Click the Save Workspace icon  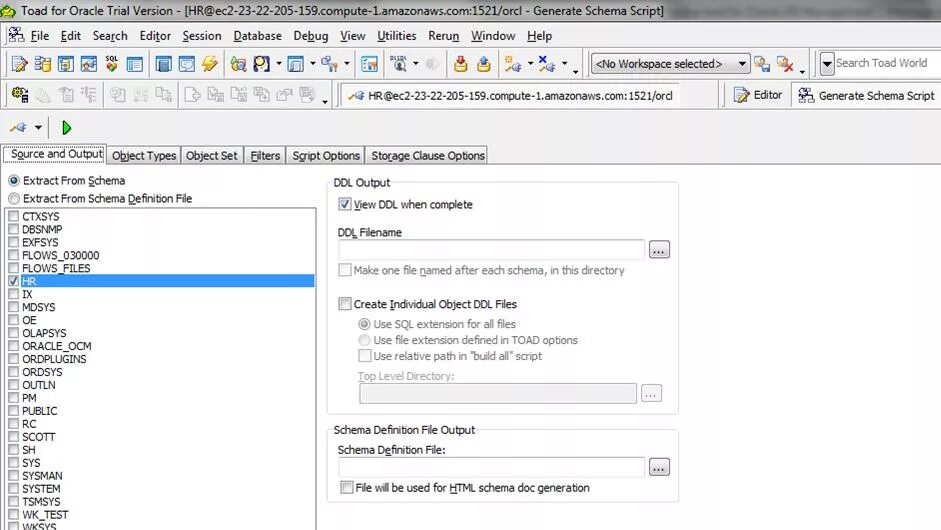762,64
